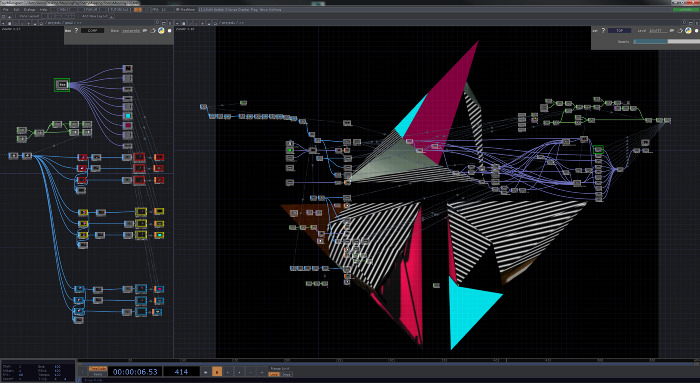
Task: Click the timecode display 00:00:06.53
Action: [135, 371]
